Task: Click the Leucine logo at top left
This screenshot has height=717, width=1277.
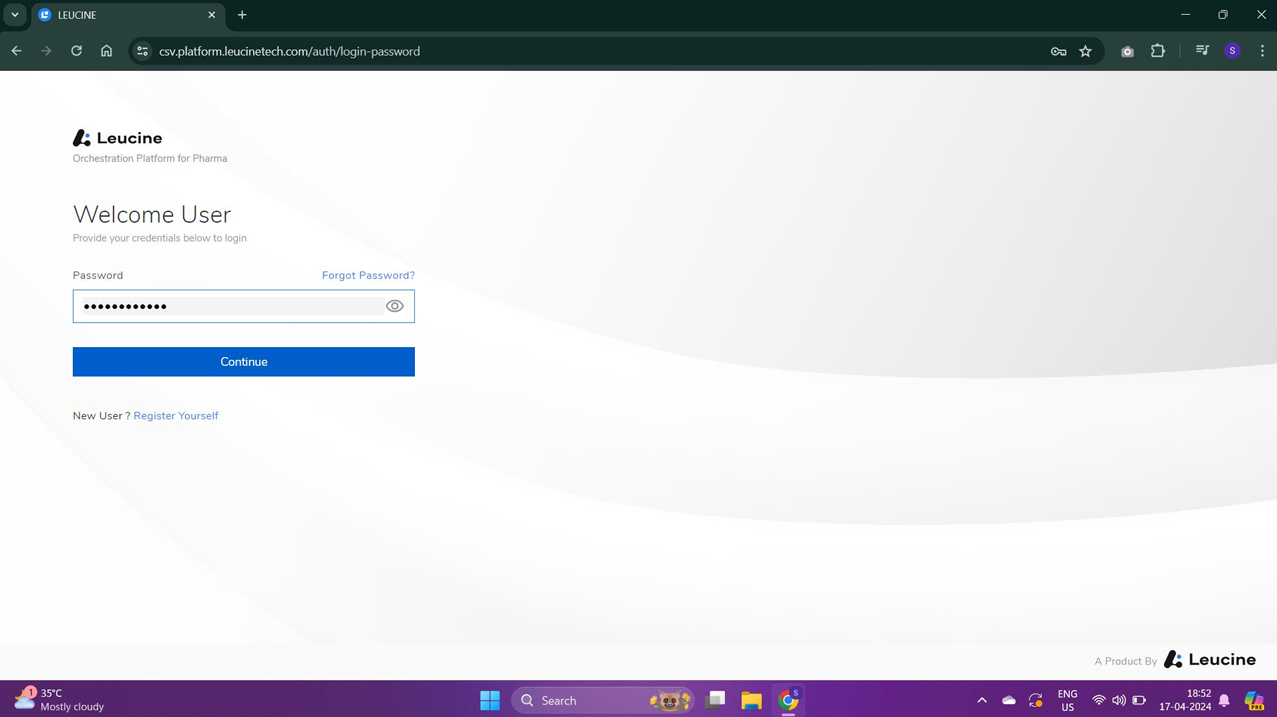Action: [x=117, y=138]
